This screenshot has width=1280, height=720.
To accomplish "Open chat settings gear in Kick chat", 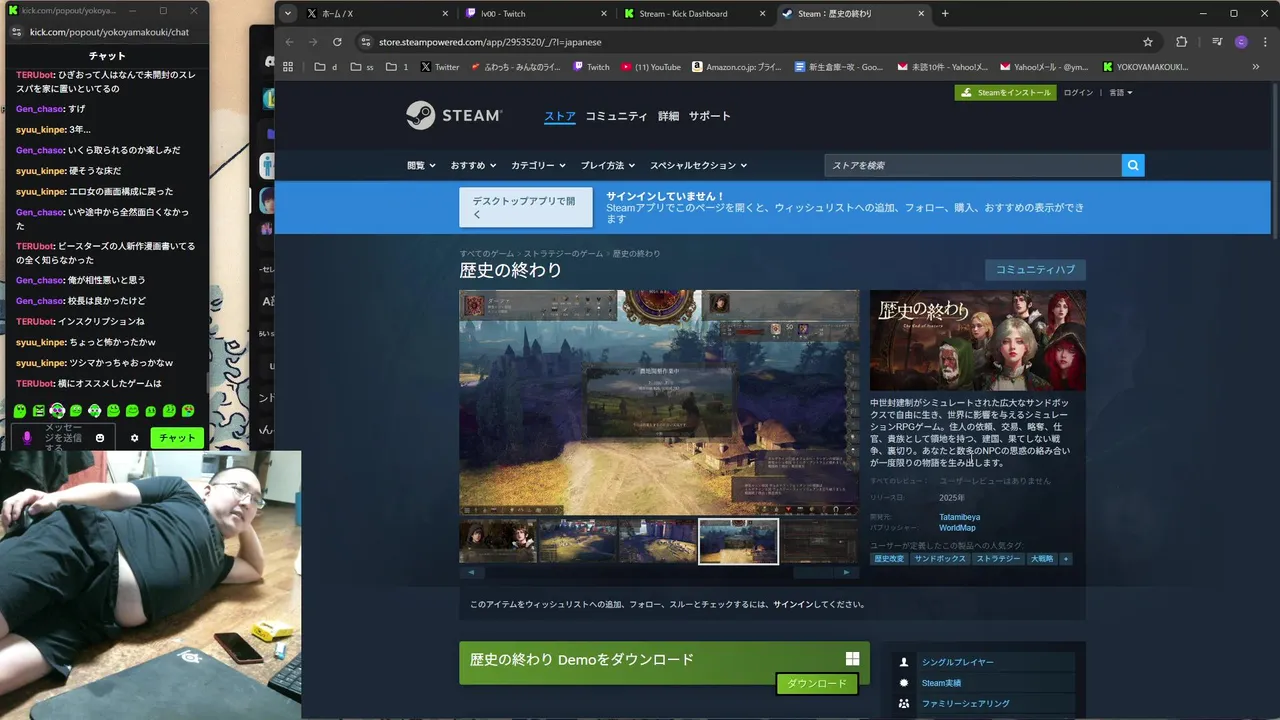I will pyautogui.click(x=135, y=438).
